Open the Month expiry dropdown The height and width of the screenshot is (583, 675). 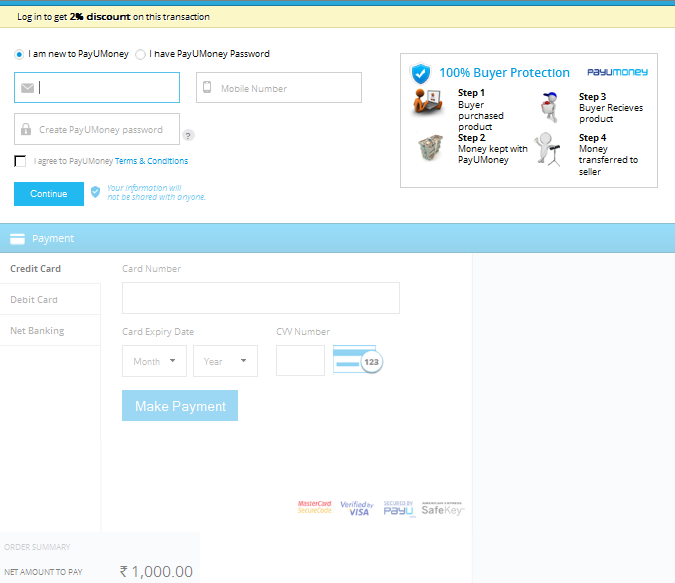[x=154, y=361]
